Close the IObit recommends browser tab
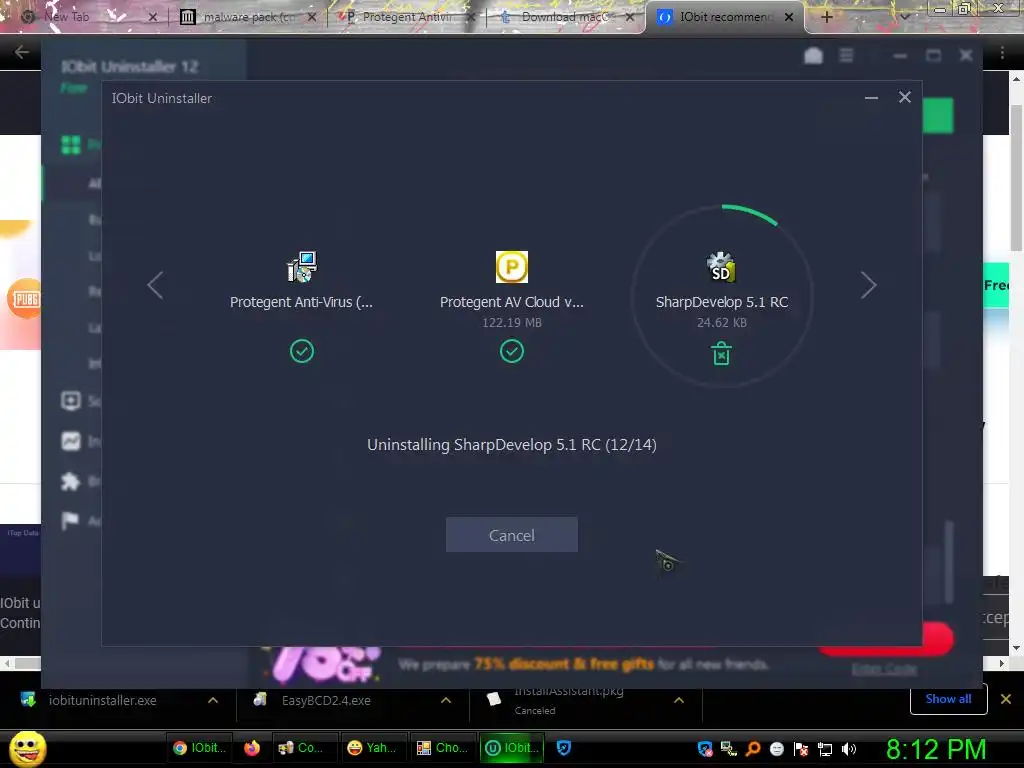 pos(789,17)
